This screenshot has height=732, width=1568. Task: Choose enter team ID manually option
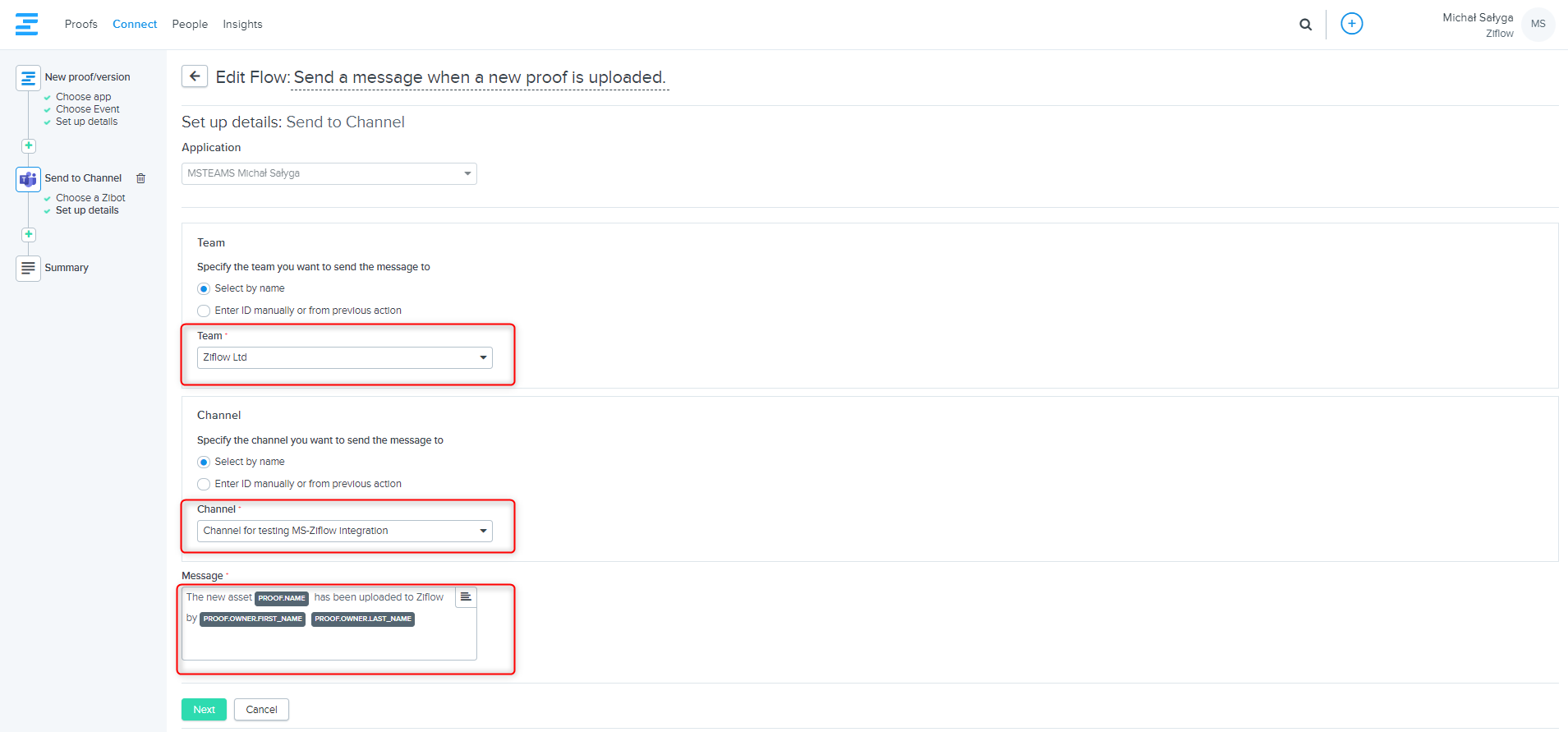point(204,311)
